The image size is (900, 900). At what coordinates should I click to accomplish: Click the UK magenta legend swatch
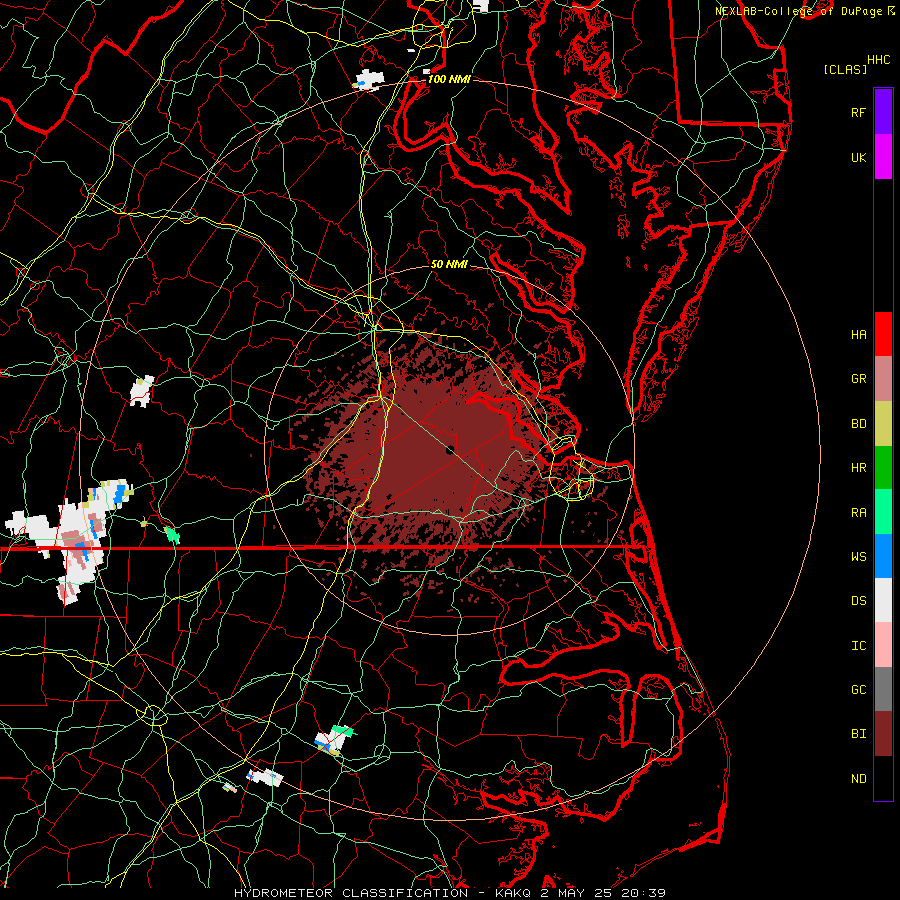(883, 157)
